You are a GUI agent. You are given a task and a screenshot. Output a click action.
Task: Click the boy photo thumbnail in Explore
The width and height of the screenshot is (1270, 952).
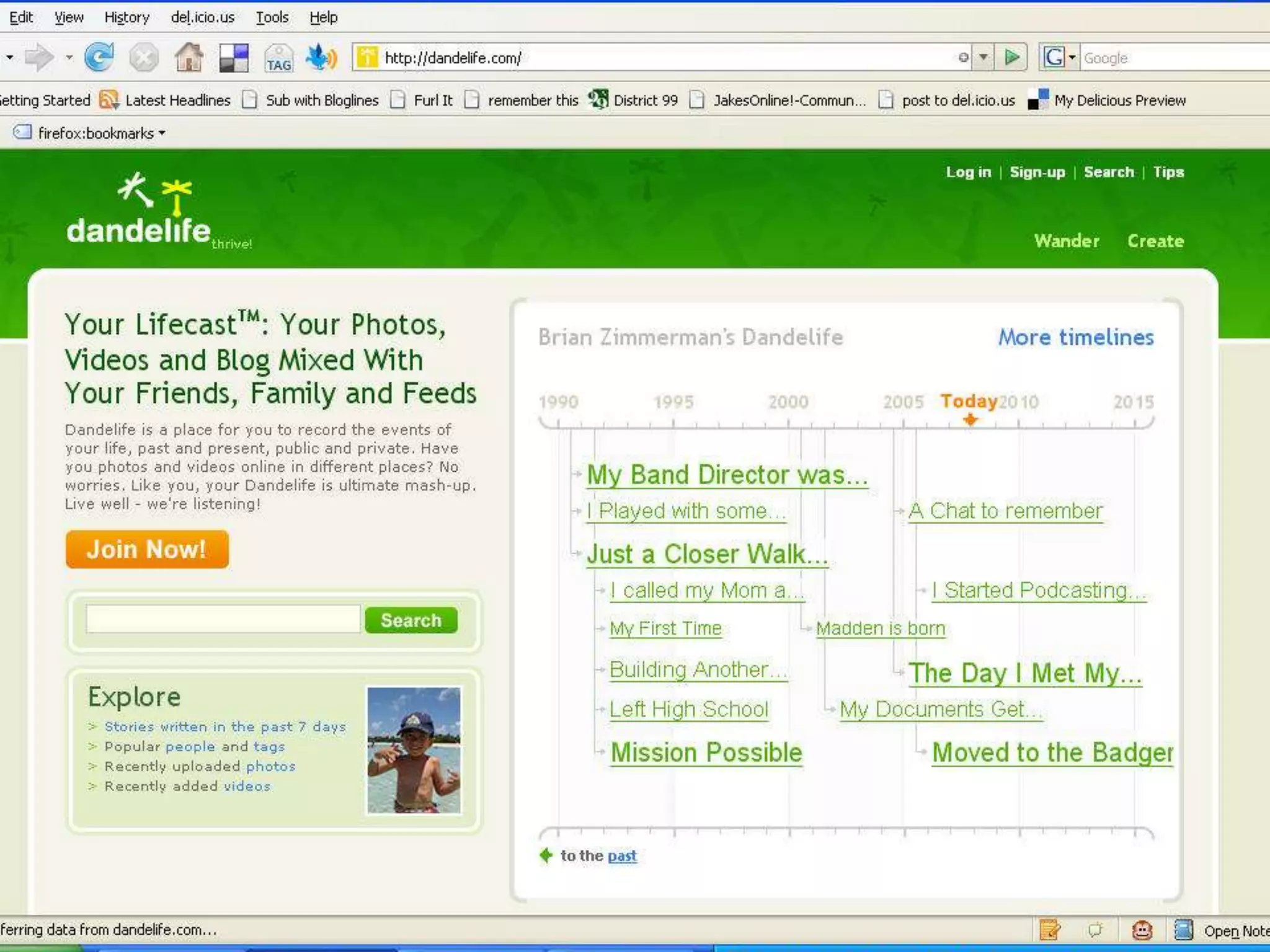point(414,750)
